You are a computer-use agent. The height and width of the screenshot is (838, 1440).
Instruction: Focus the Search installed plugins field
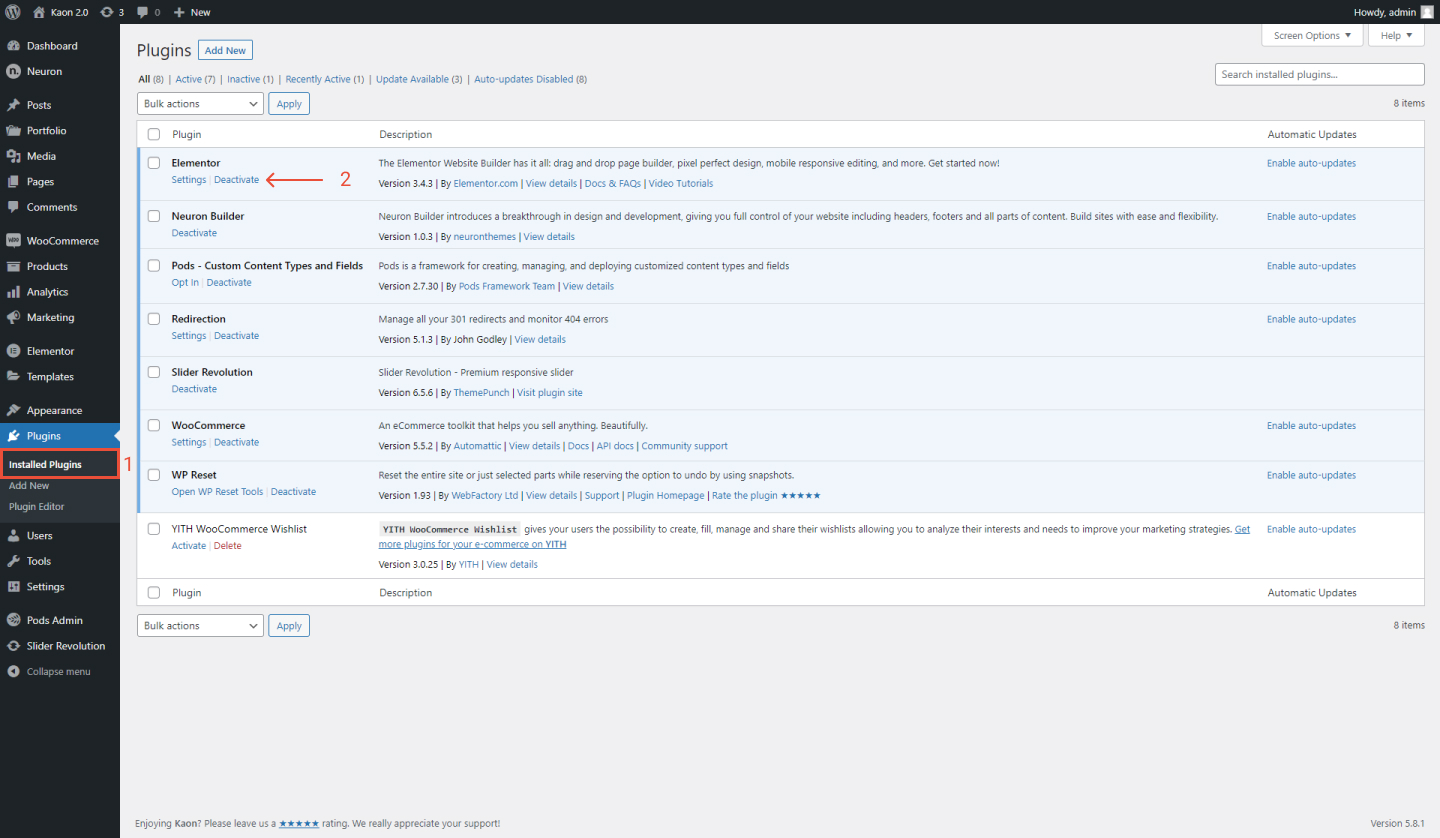tap(1320, 74)
